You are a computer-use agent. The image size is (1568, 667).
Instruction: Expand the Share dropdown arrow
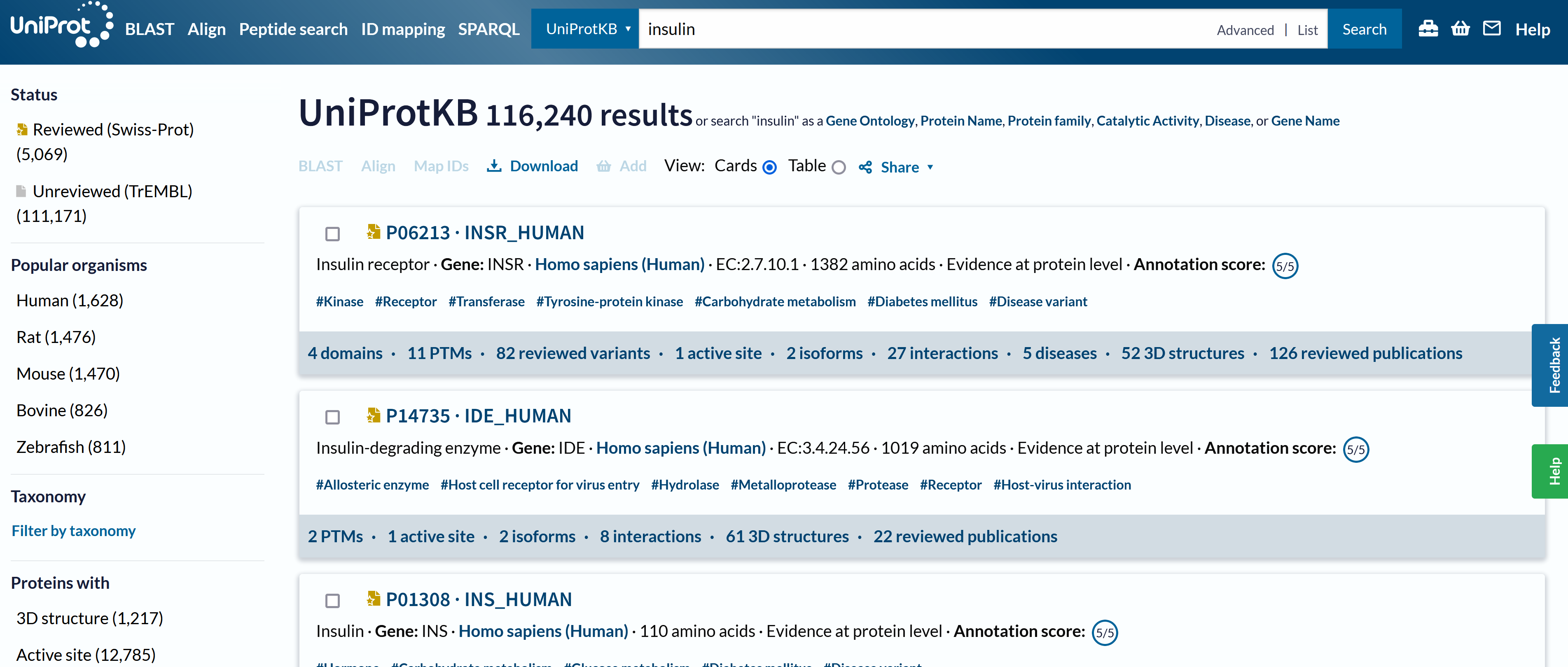[930, 167]
